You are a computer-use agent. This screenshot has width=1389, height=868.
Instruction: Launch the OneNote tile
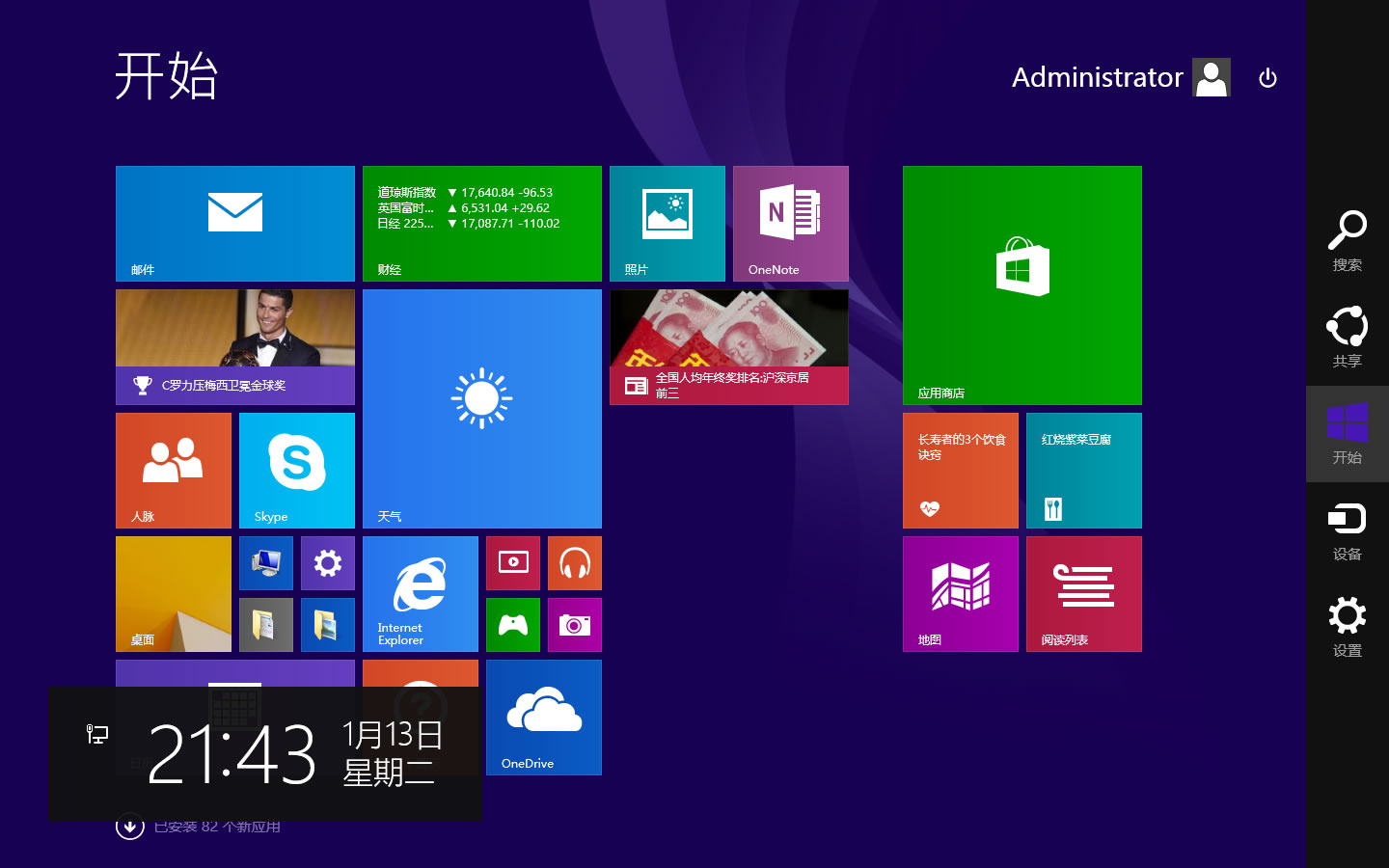[791, 224]
